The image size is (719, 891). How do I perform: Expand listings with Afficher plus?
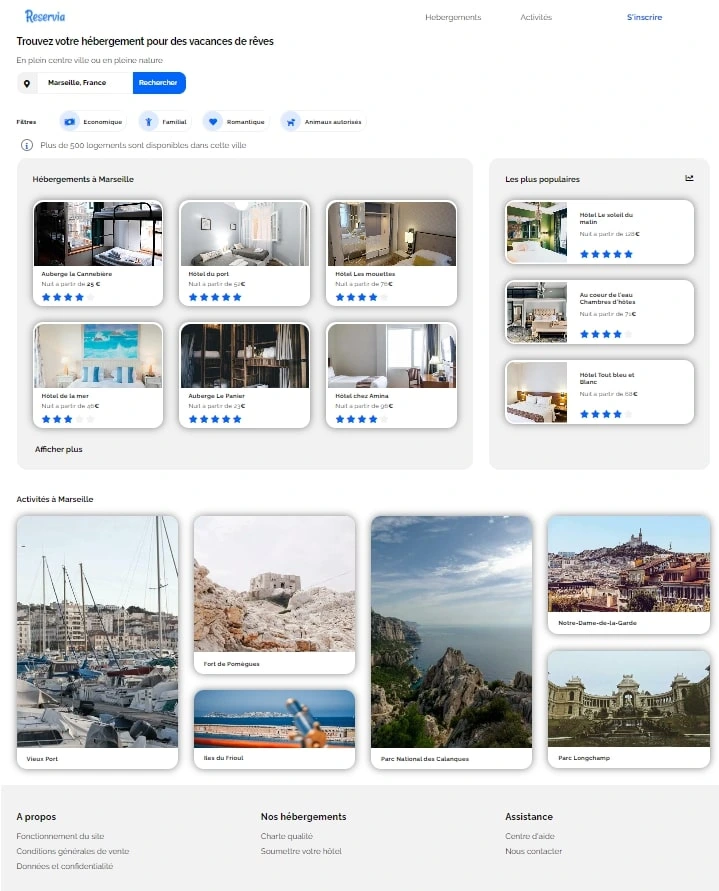point(59,450)
